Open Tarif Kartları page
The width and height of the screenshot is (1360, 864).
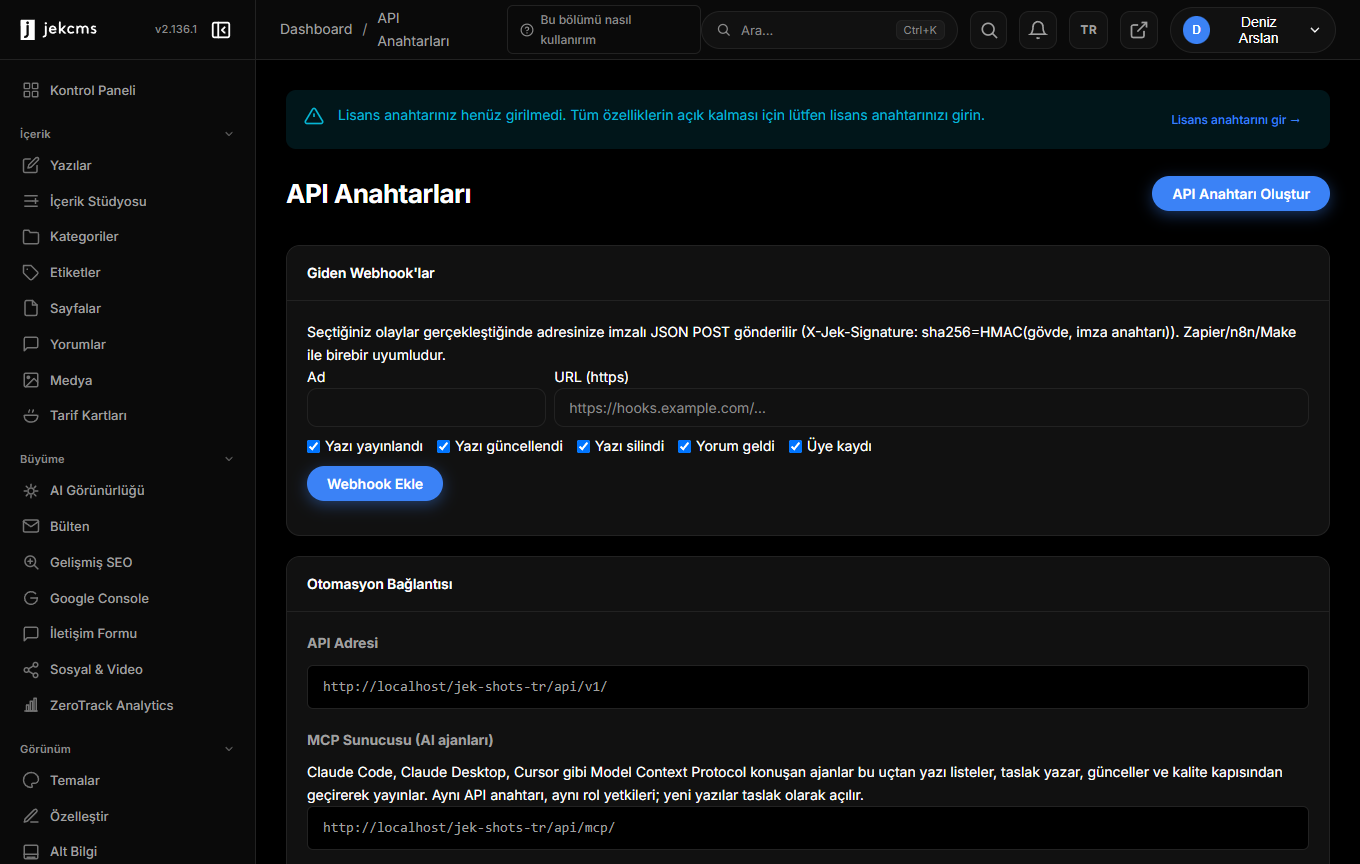tap(128, 415)
